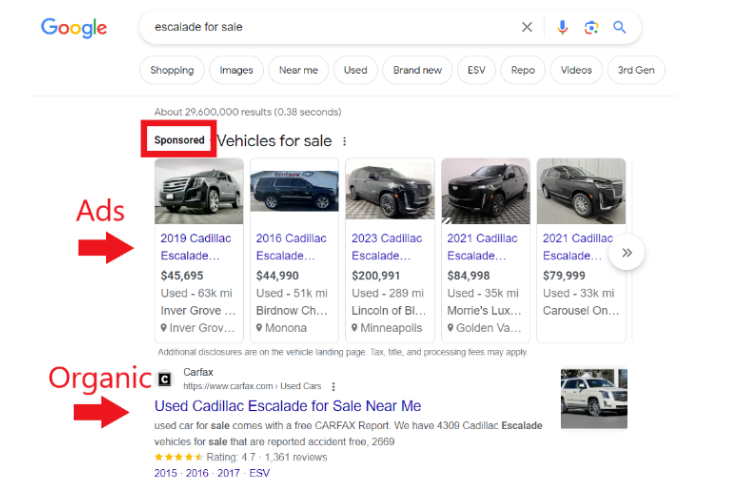
Task: Clear the search box text
Action: 527,27
